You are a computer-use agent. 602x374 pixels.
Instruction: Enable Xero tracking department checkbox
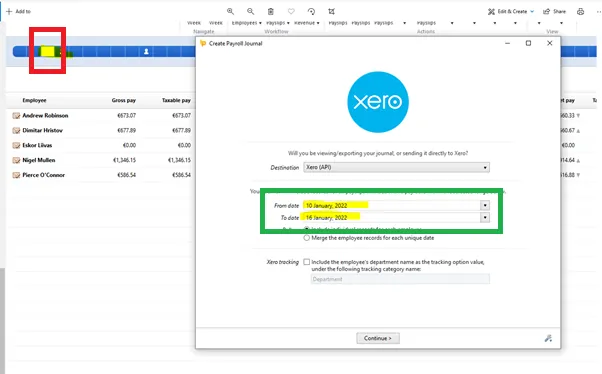[x=307, y=262]
